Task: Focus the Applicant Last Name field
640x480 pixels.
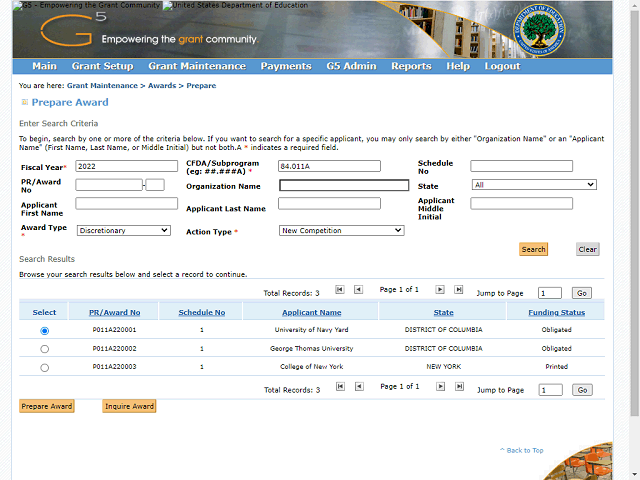Action: (329, 204)
